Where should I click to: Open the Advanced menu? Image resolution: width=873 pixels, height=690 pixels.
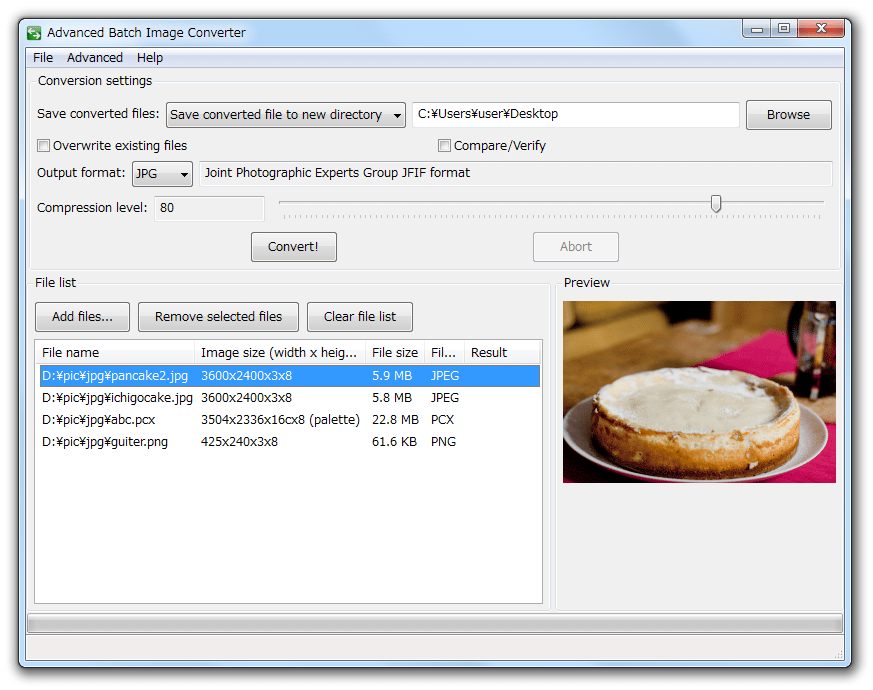click(95, 58)
